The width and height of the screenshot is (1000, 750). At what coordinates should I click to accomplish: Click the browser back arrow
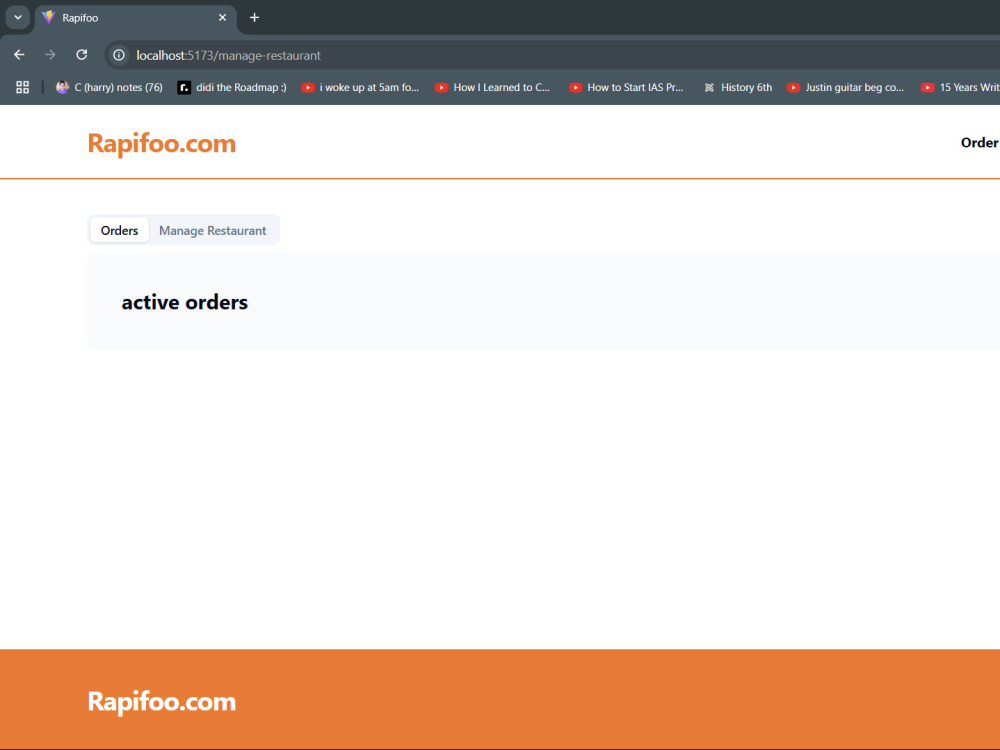pos(19,55)
